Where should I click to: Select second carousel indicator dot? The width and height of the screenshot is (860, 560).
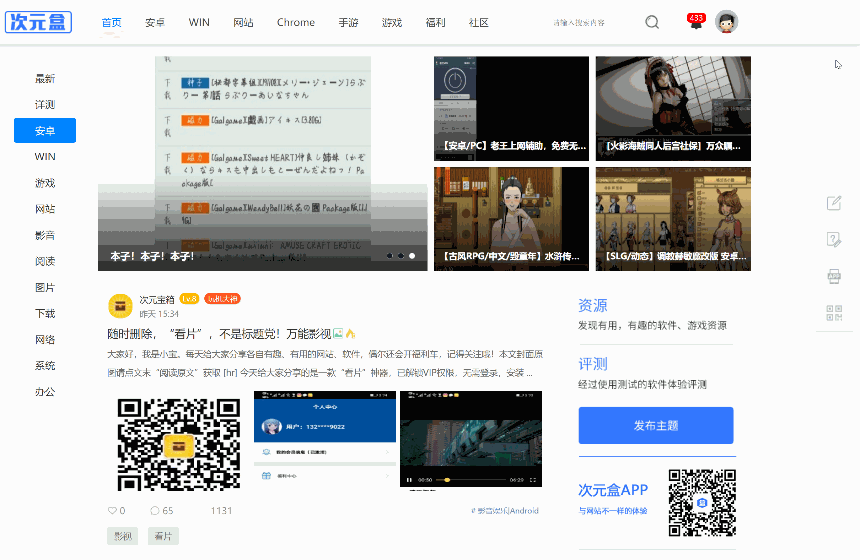401,256
